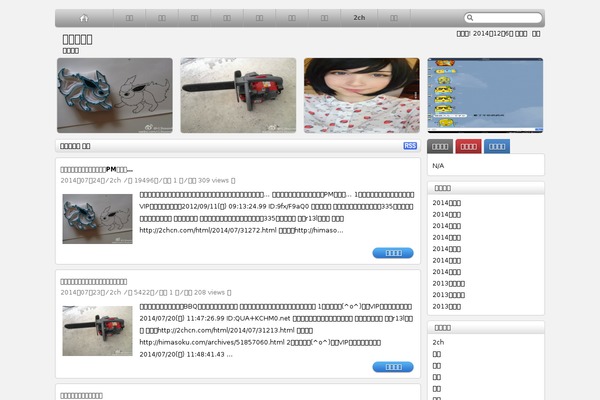Go to the home page via house icon

(x=84, y=18)
